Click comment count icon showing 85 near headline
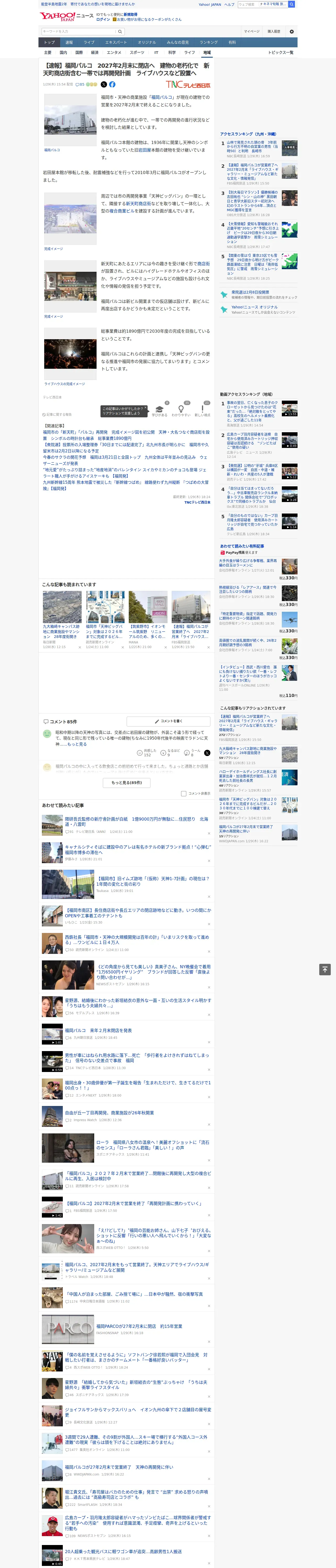 coord(80,85)
